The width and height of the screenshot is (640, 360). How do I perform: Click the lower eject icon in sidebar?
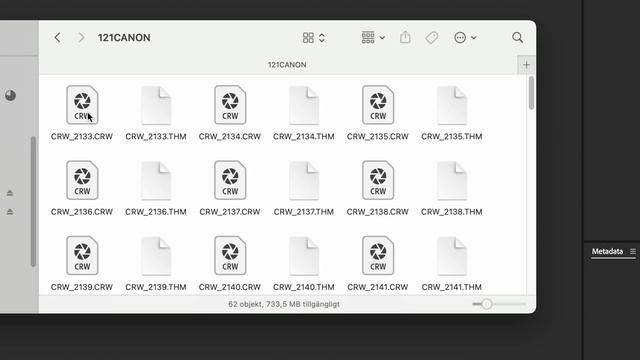coord(10,211)
